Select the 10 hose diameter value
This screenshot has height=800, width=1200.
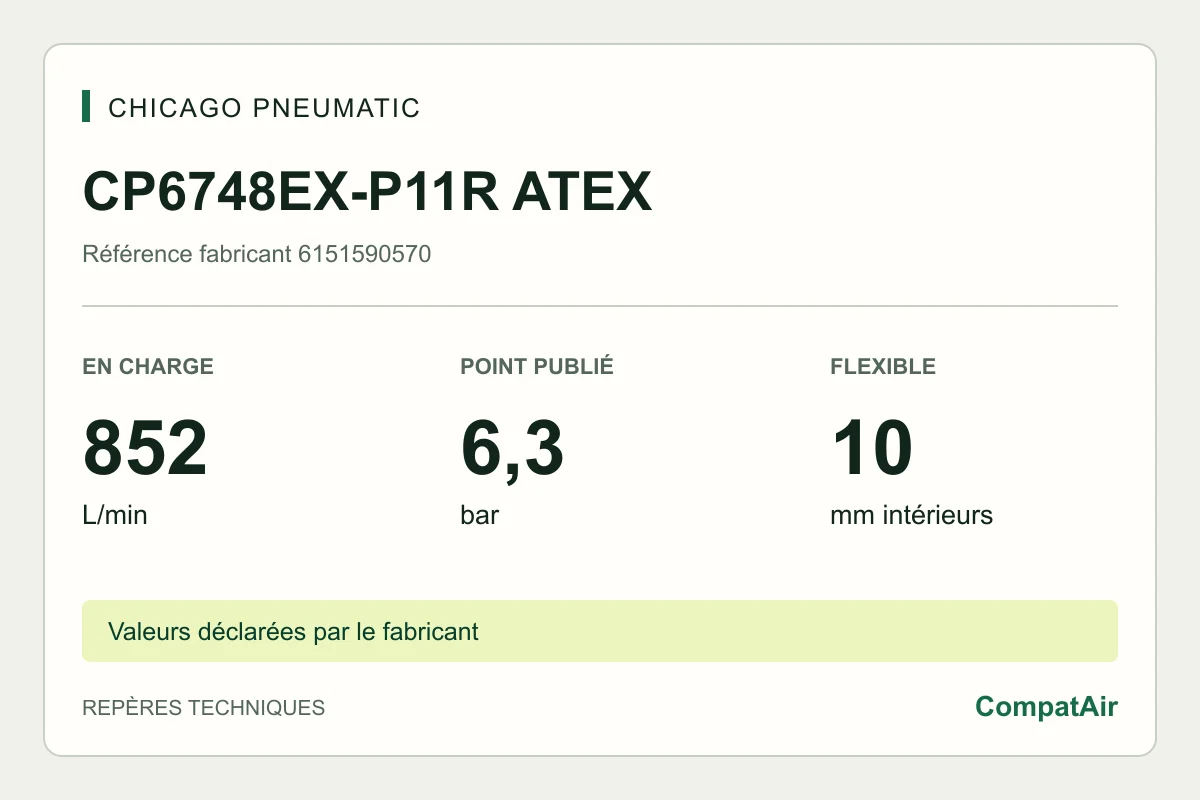pos(871,449)
